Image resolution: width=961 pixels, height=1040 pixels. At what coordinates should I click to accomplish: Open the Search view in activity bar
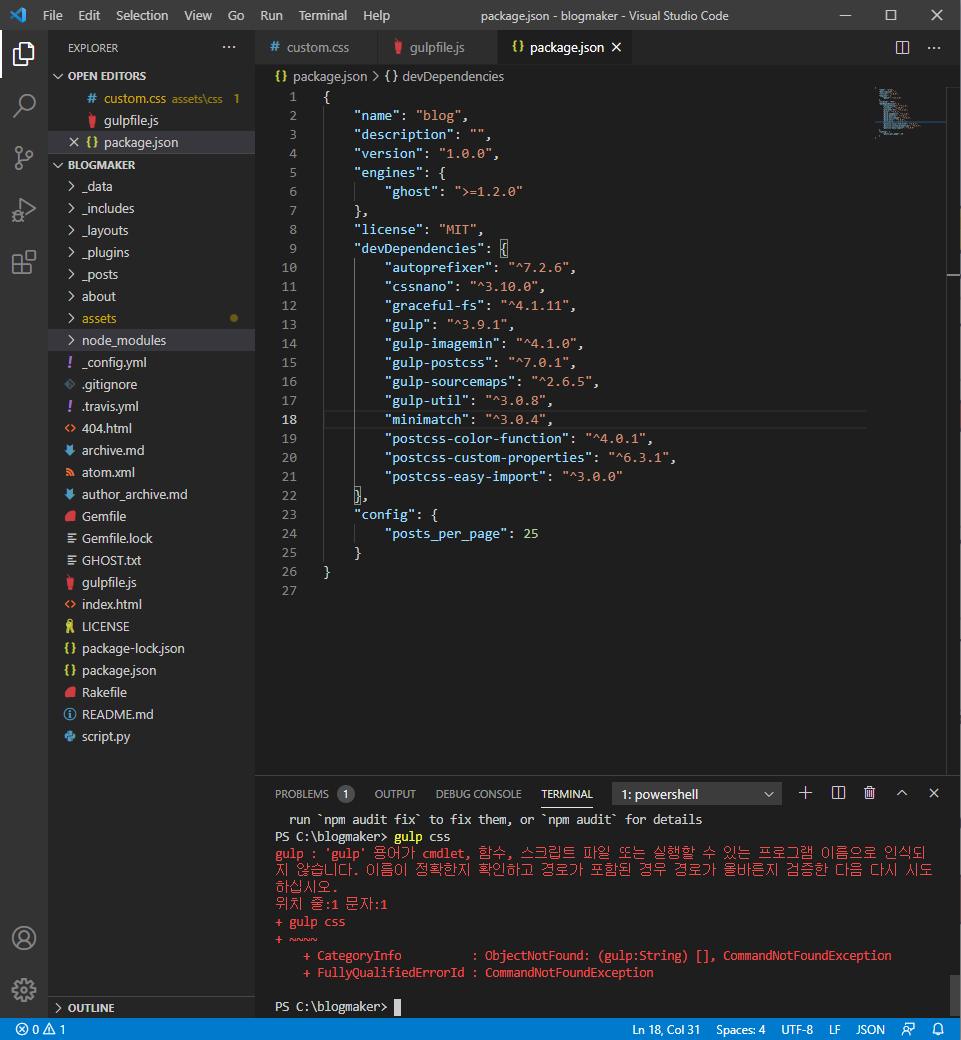(x=24, y=105)
